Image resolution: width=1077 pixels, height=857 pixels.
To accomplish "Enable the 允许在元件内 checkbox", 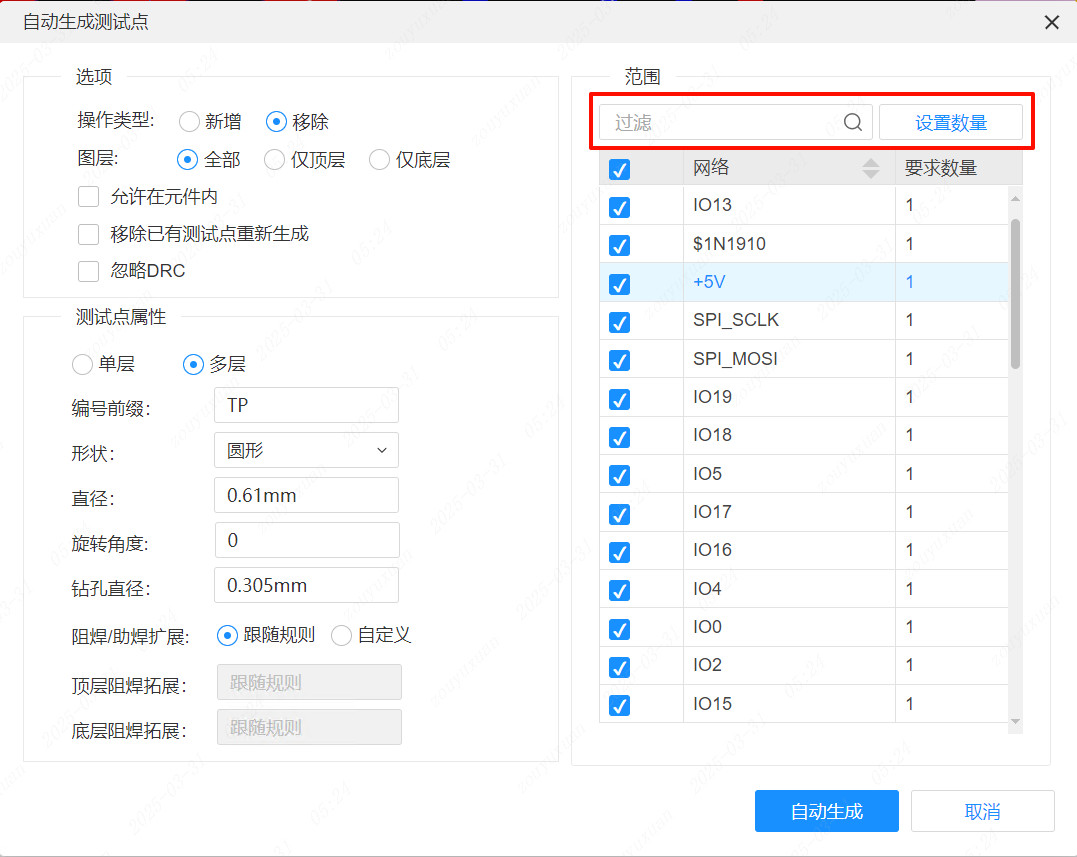I will point(87,196).
